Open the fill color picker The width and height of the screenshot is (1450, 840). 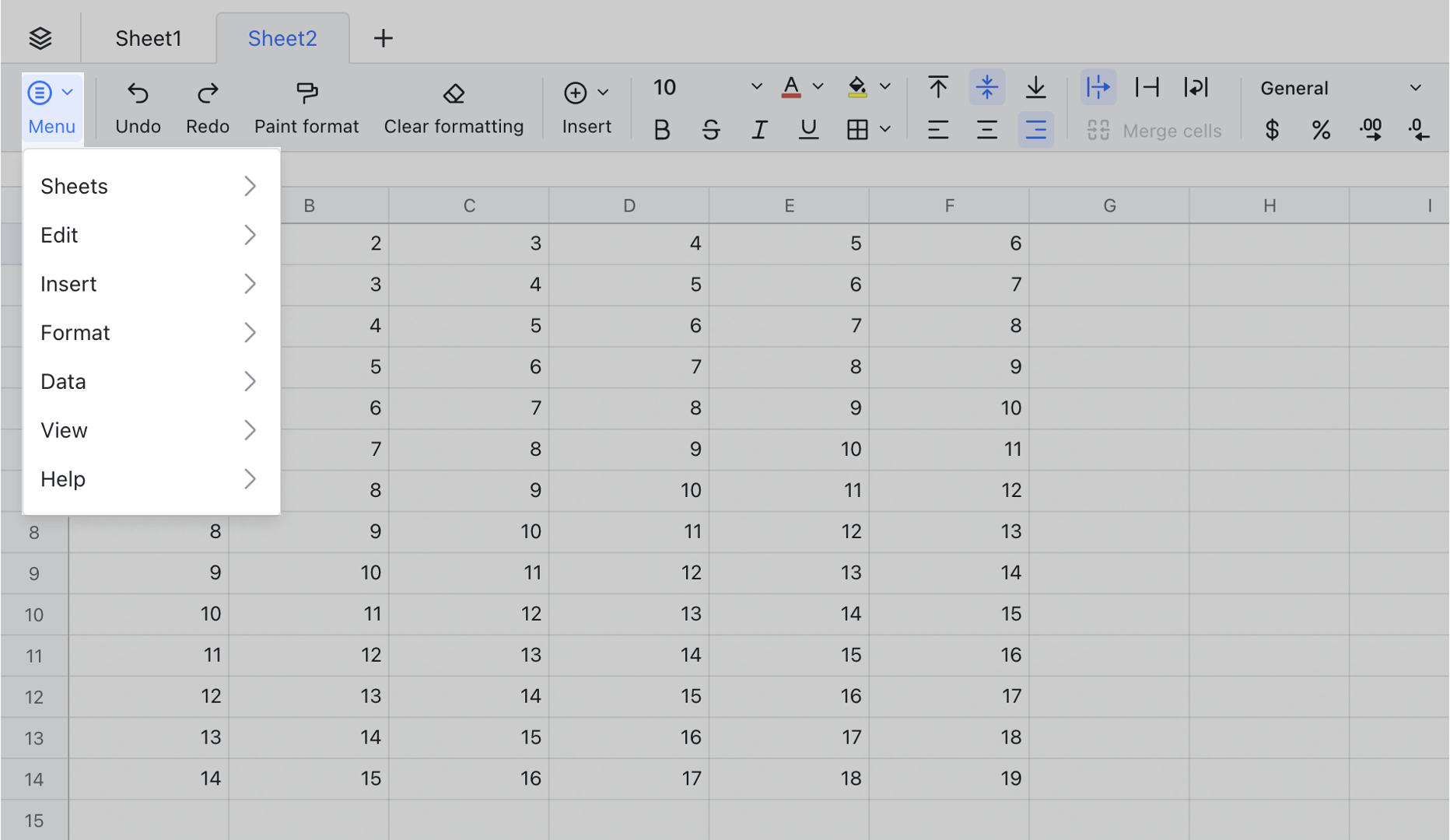click(x=857, y=87)
